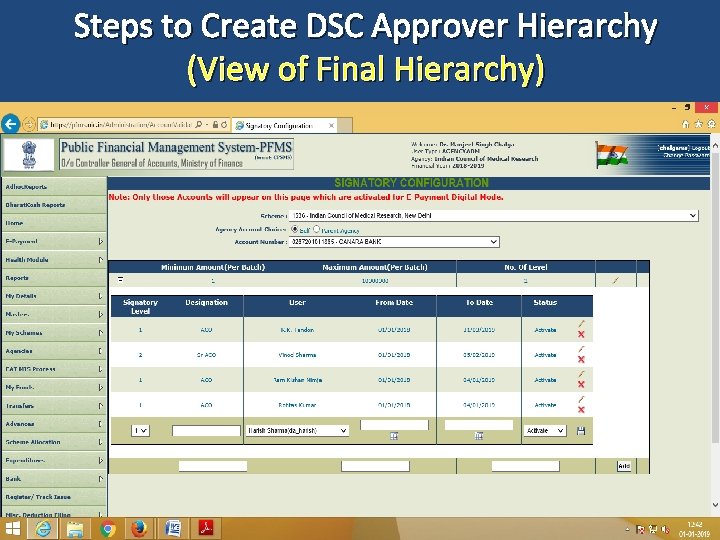Edit the K.K. Tandon signatory row
The height and width of the screenshot is (540, 720).
click(581, 324)
